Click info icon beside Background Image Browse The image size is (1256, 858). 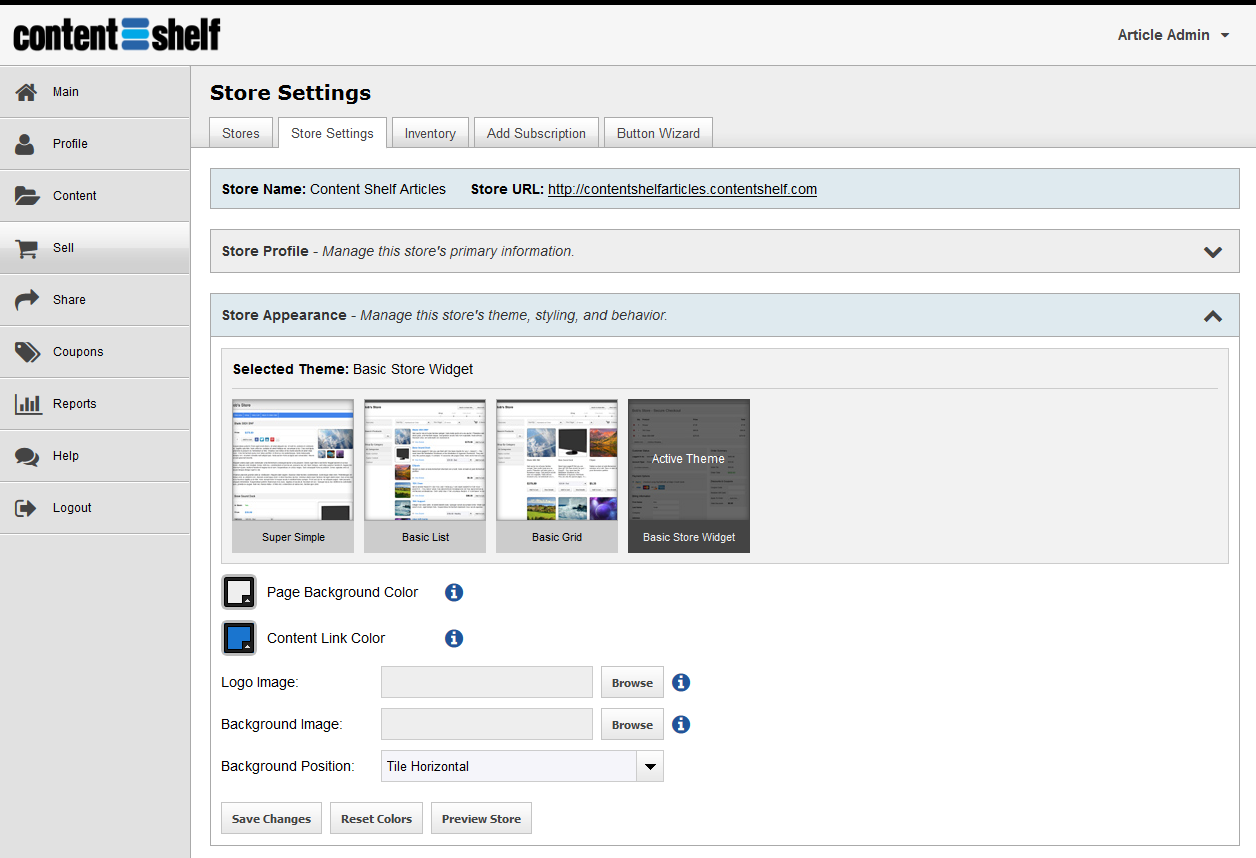(x=681, y=725)
